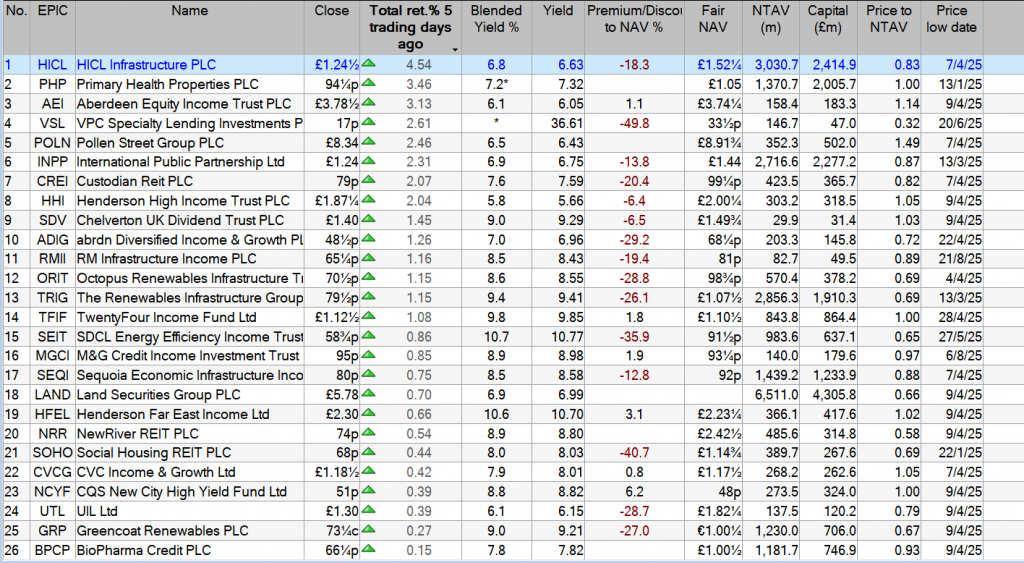Click the €1.00¼ fair NAV value
The height and width of the screenshot is (563, 1024).
tap(719, 531)
